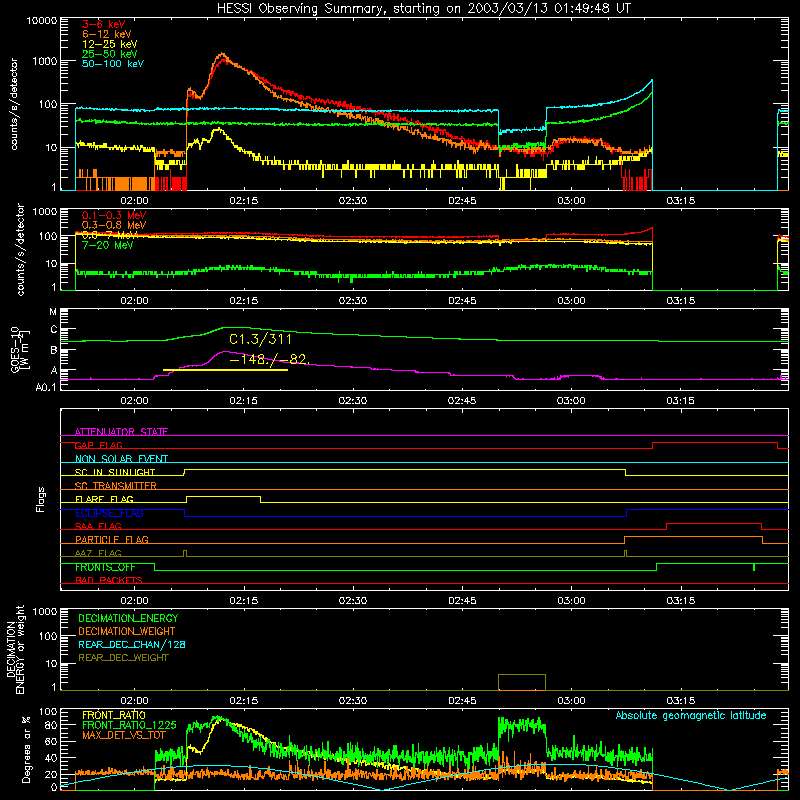Select the FRONTS_OFF flag label
Viewport: 800px width, 800px height.
point(105,567)
